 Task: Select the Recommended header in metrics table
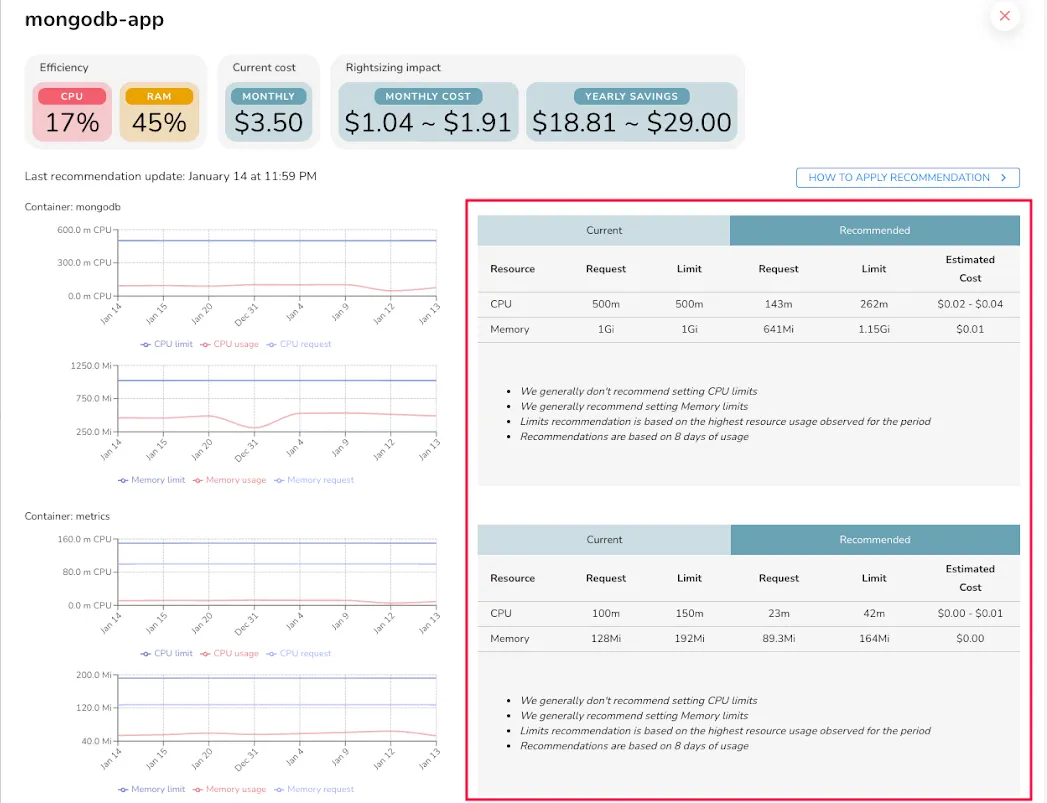pos(875,539)
